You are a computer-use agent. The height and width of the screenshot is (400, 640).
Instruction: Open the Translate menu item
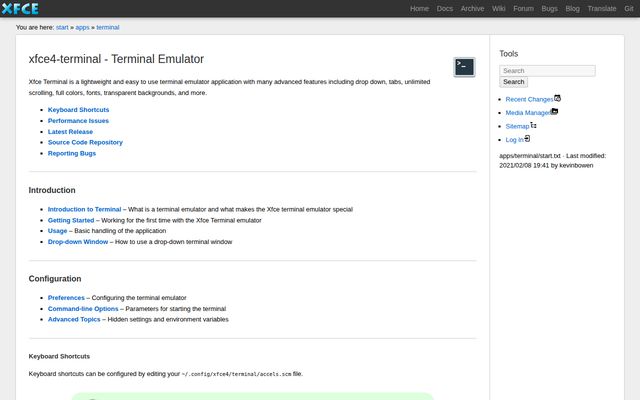click(602, 9)
